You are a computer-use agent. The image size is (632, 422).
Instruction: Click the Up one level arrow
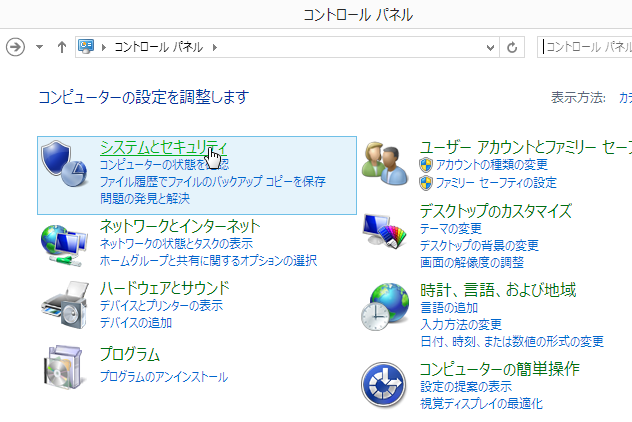[x=62, y=47]
